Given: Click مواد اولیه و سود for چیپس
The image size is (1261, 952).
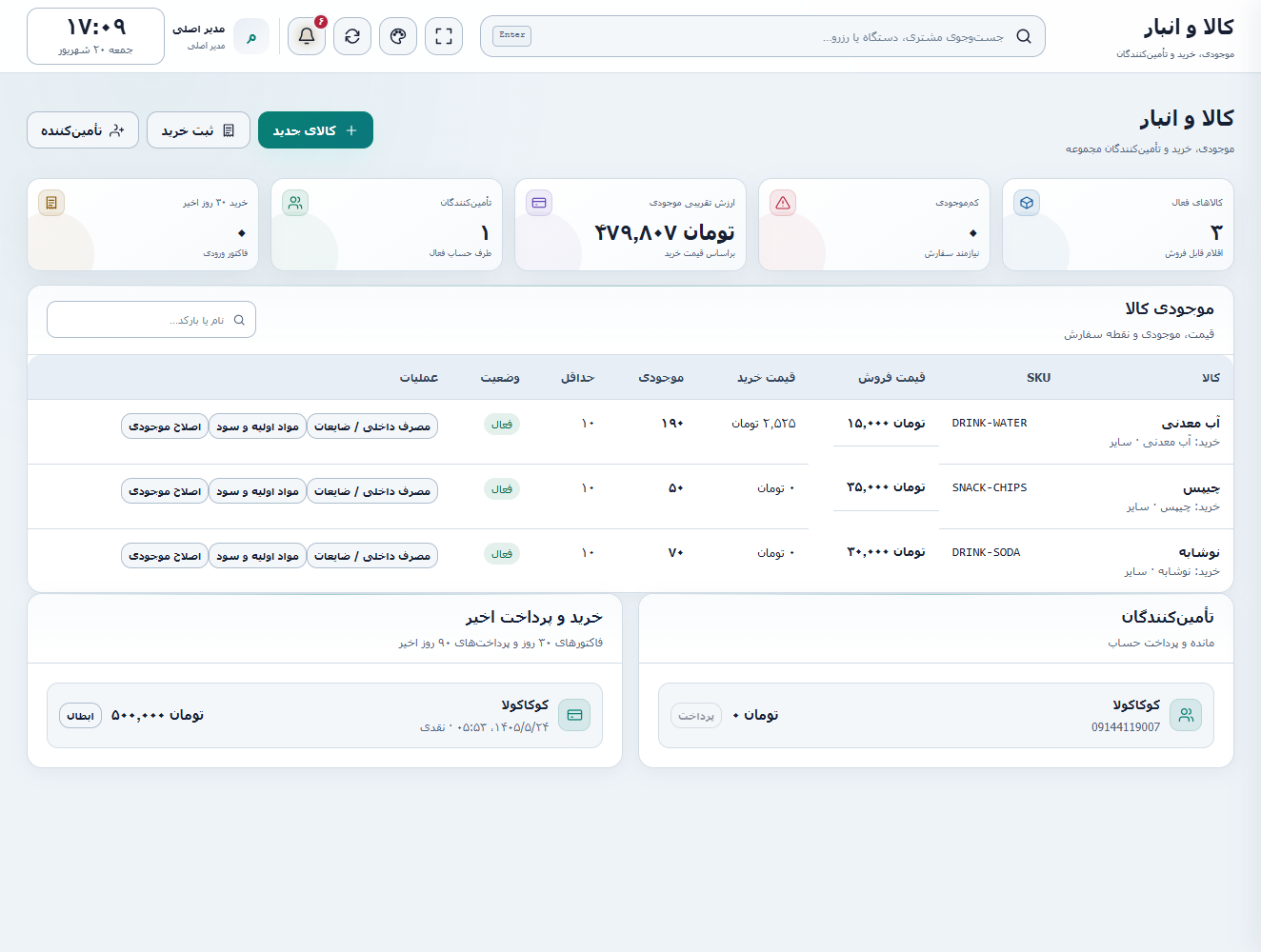Looking at the screenshot, I should pos(257,491).
